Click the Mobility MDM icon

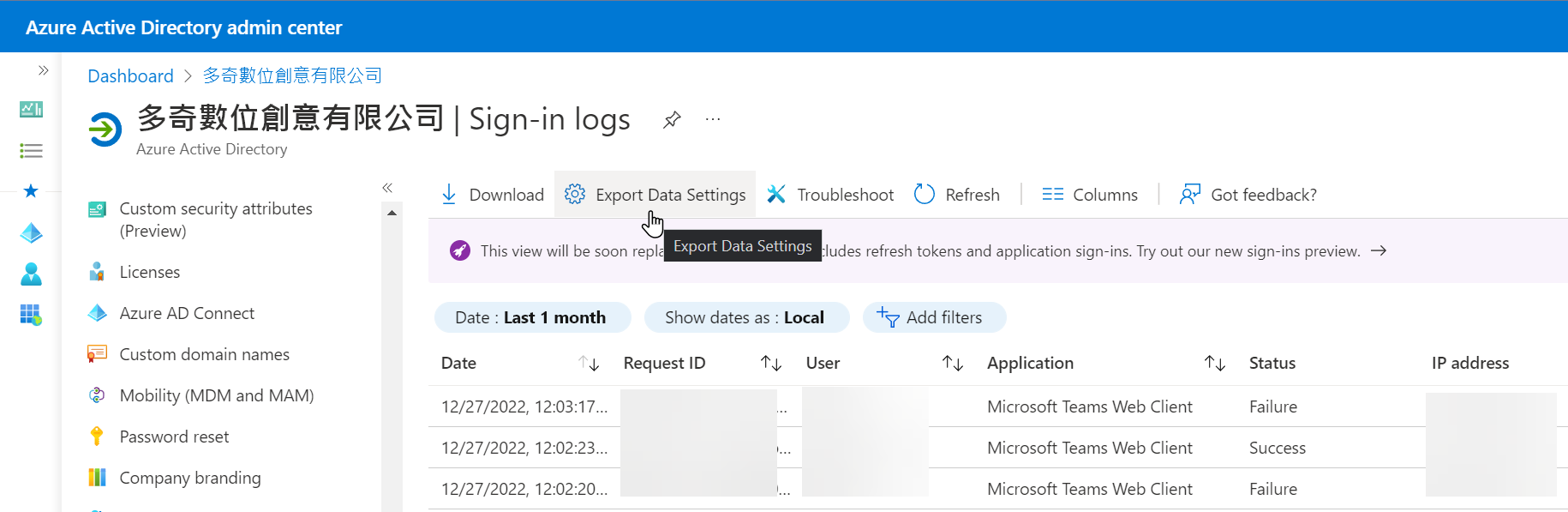97,395
